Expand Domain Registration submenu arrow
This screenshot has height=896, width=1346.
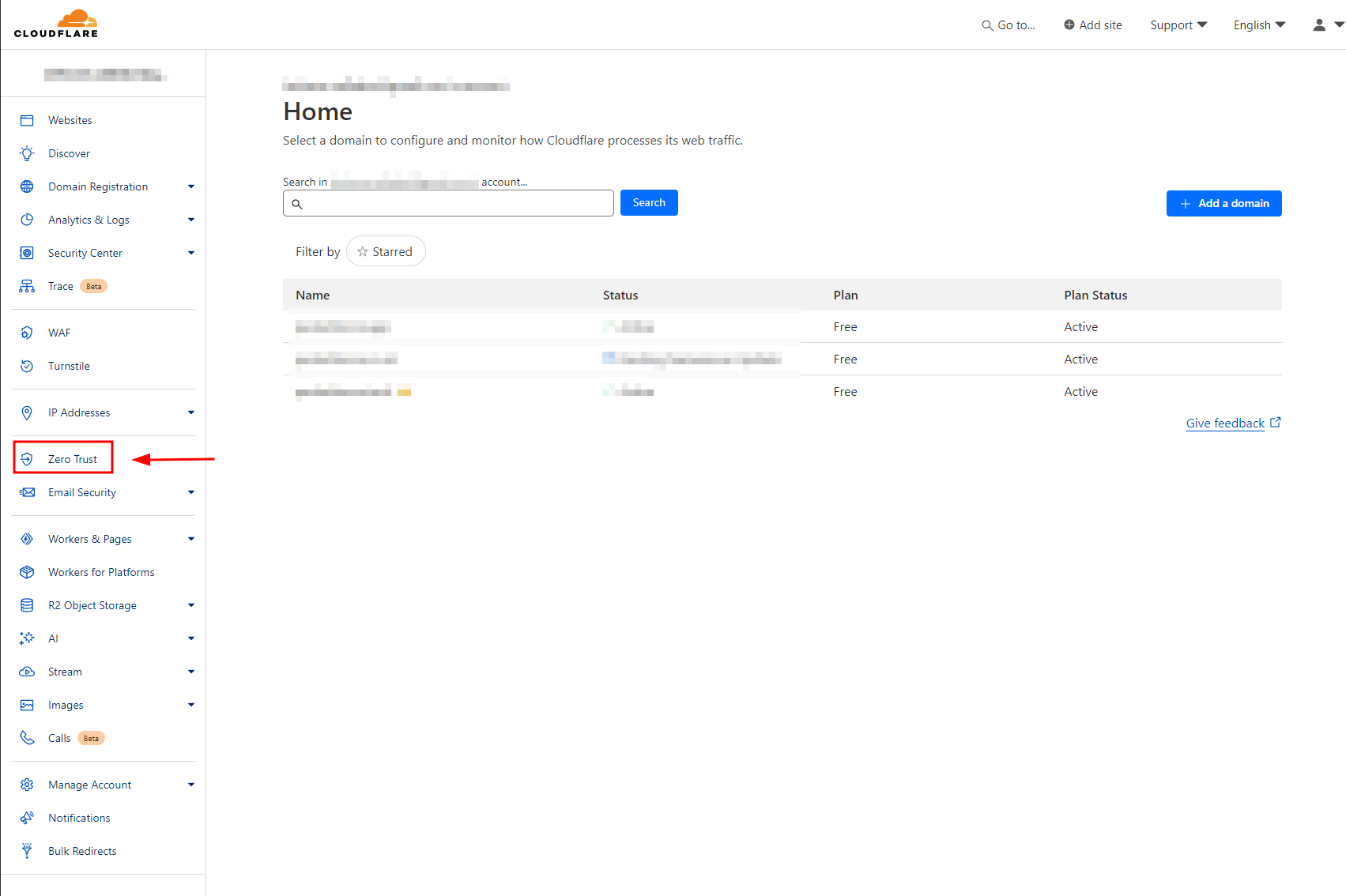(190, 186)
